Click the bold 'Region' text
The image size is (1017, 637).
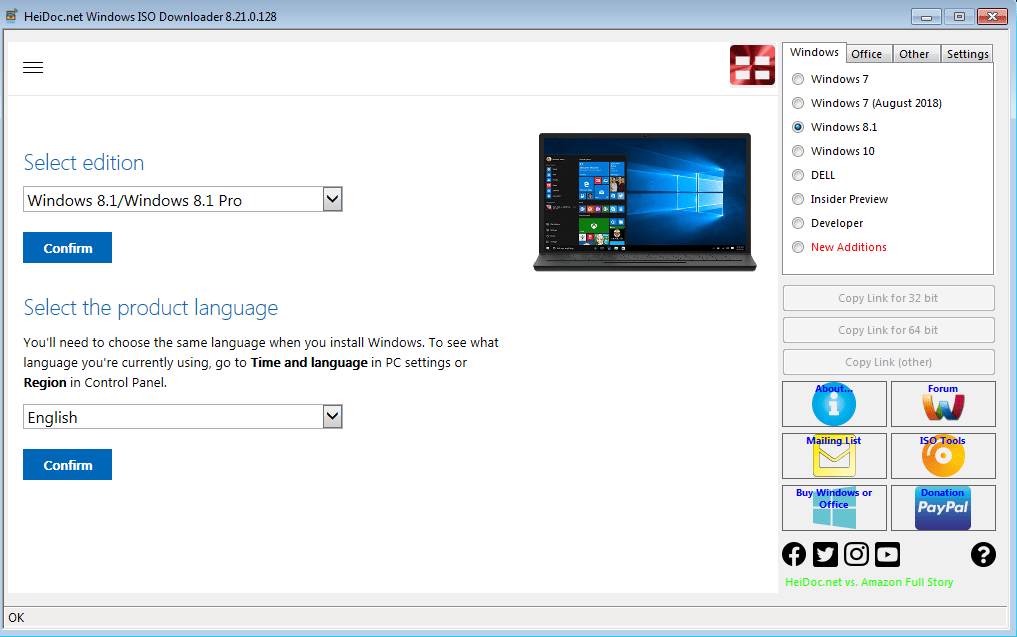[45, 383]
